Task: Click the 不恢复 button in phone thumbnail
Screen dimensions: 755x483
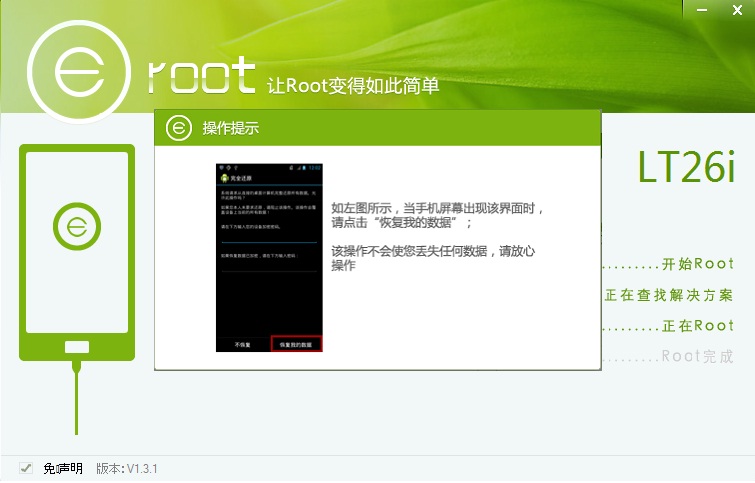Action: 243,345
